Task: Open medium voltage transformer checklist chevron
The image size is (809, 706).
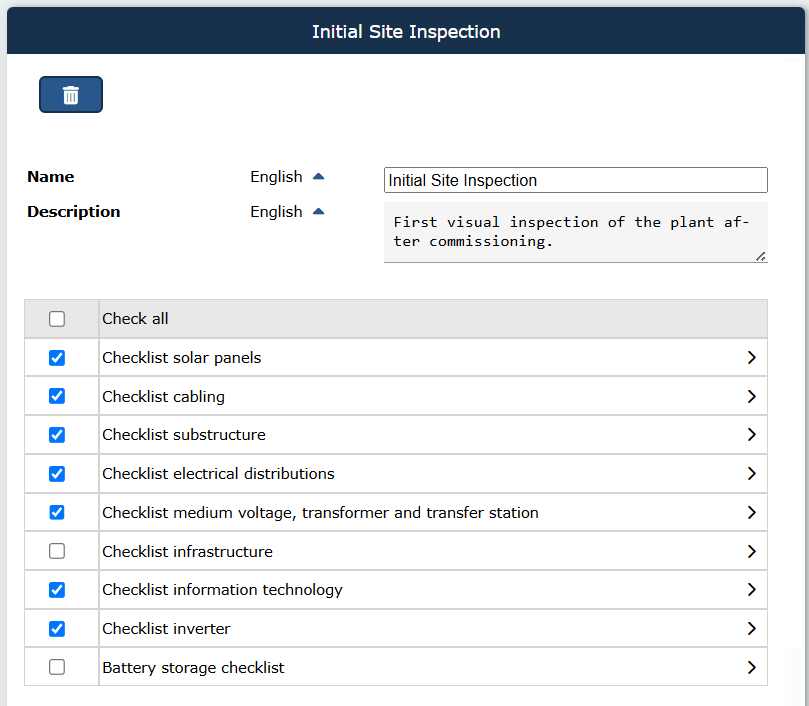Action: point(752,512)
